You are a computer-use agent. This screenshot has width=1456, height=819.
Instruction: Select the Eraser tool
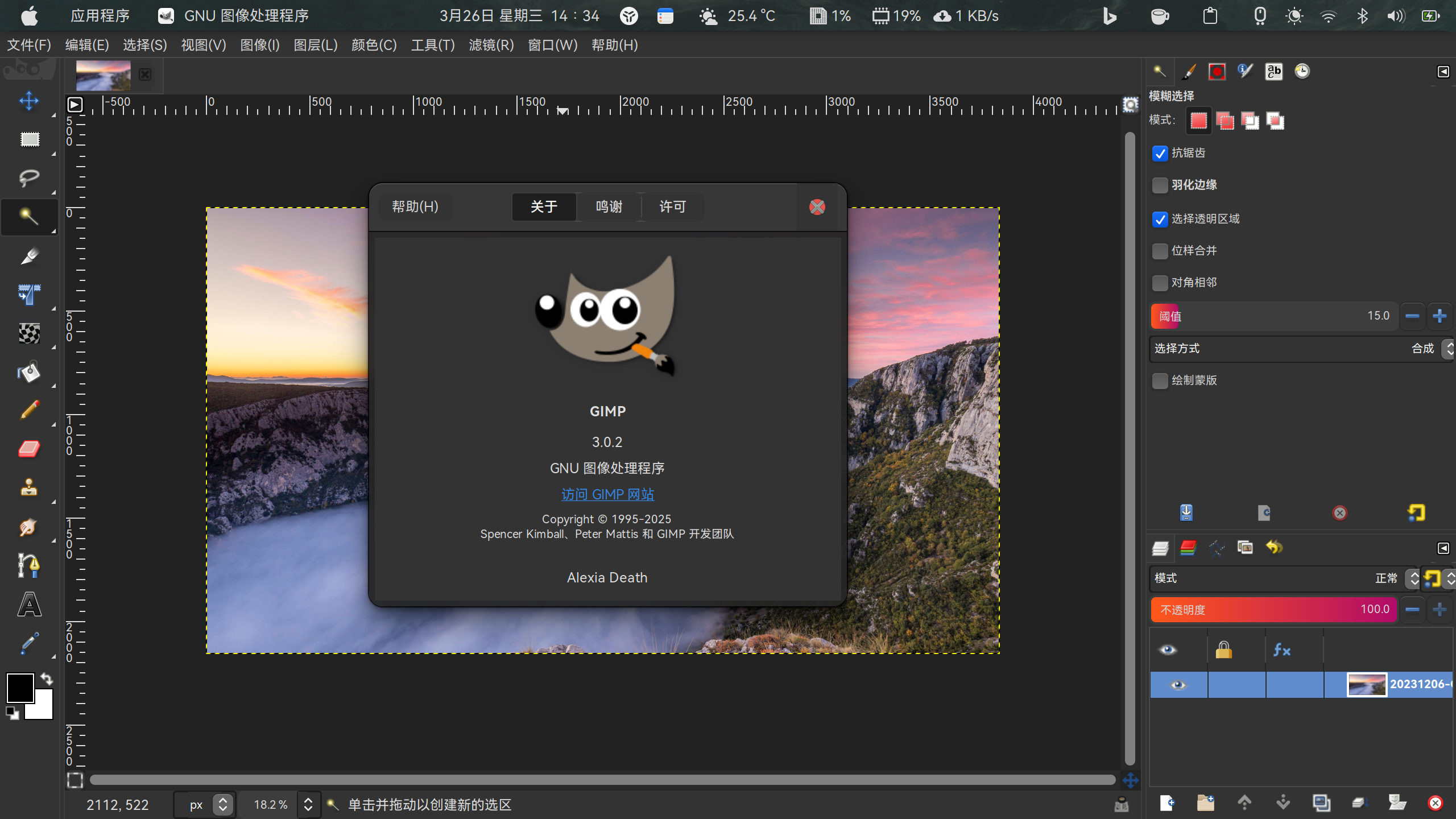point(29,449)
